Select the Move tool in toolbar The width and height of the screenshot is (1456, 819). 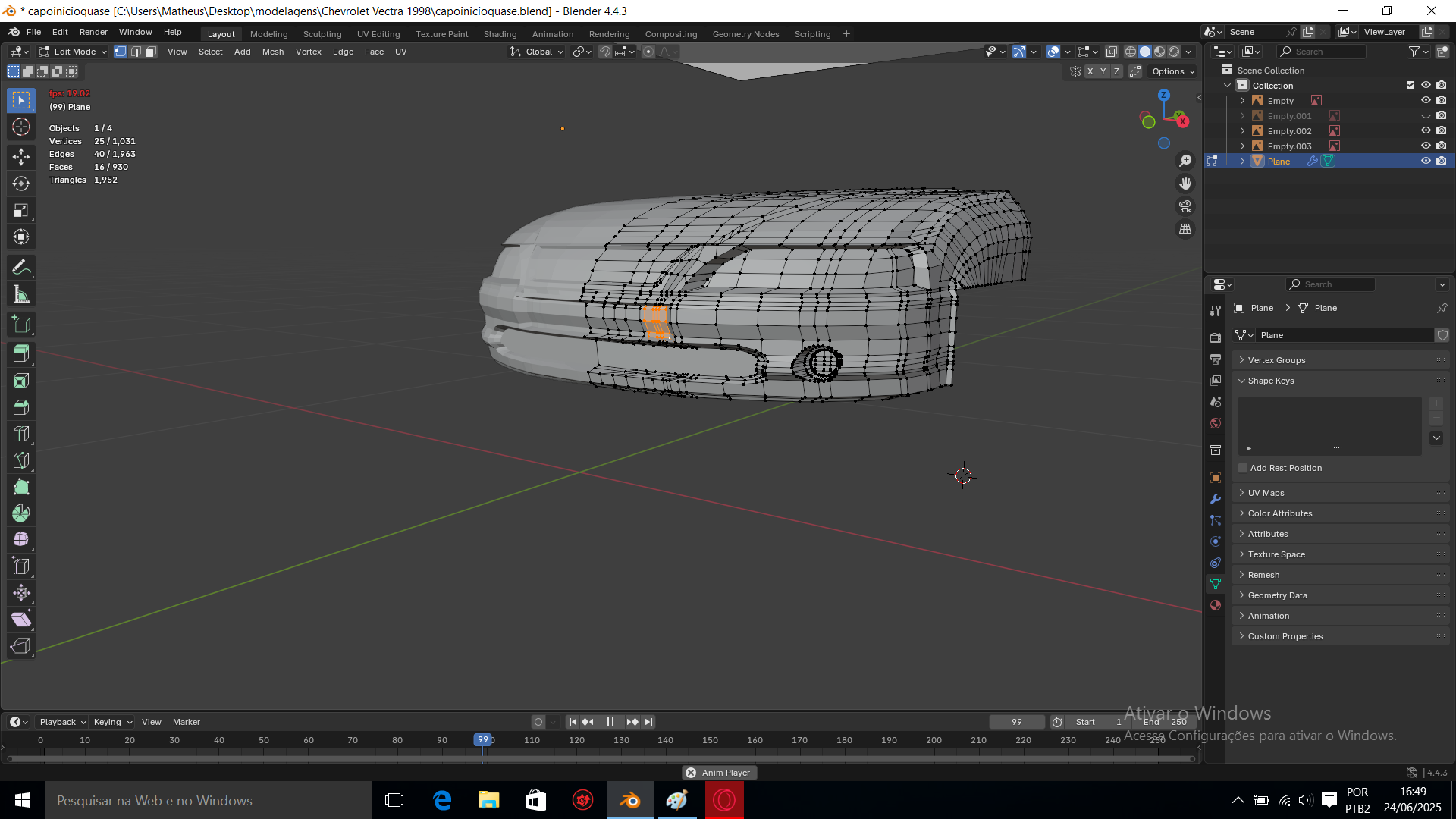[21, 157]
